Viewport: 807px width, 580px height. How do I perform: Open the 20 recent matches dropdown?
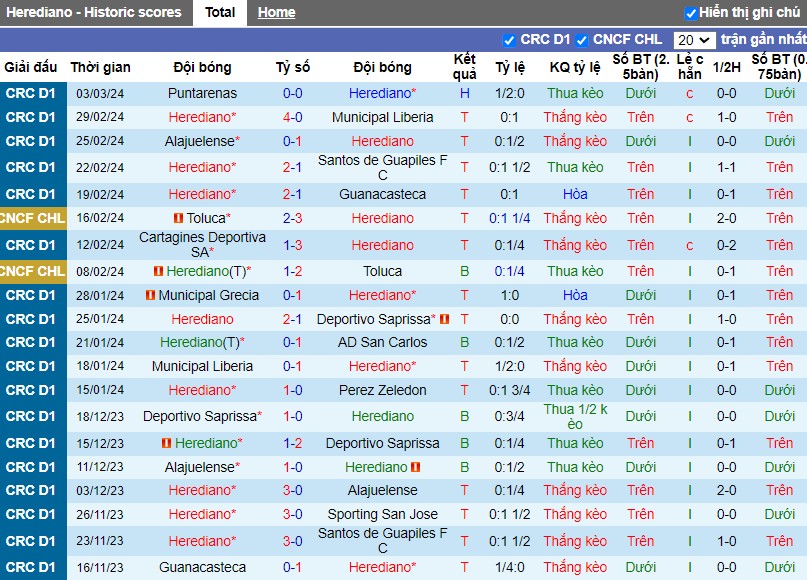(x=694, y=40)
